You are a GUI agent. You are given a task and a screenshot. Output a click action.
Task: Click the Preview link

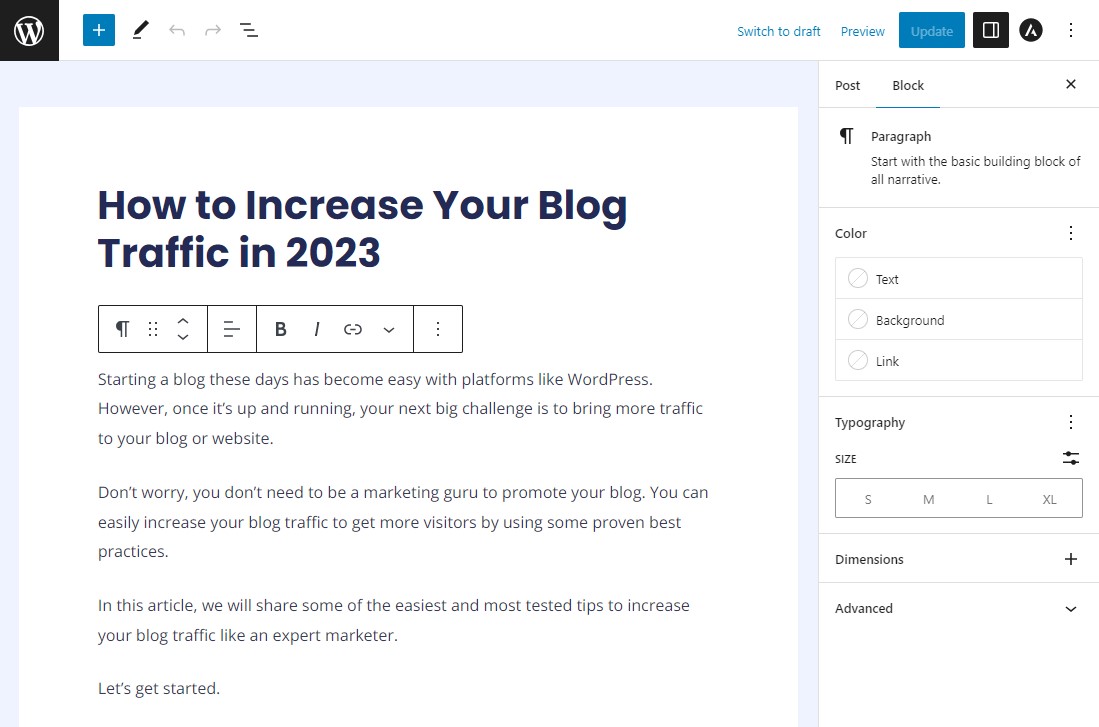(x=862, y=32)
